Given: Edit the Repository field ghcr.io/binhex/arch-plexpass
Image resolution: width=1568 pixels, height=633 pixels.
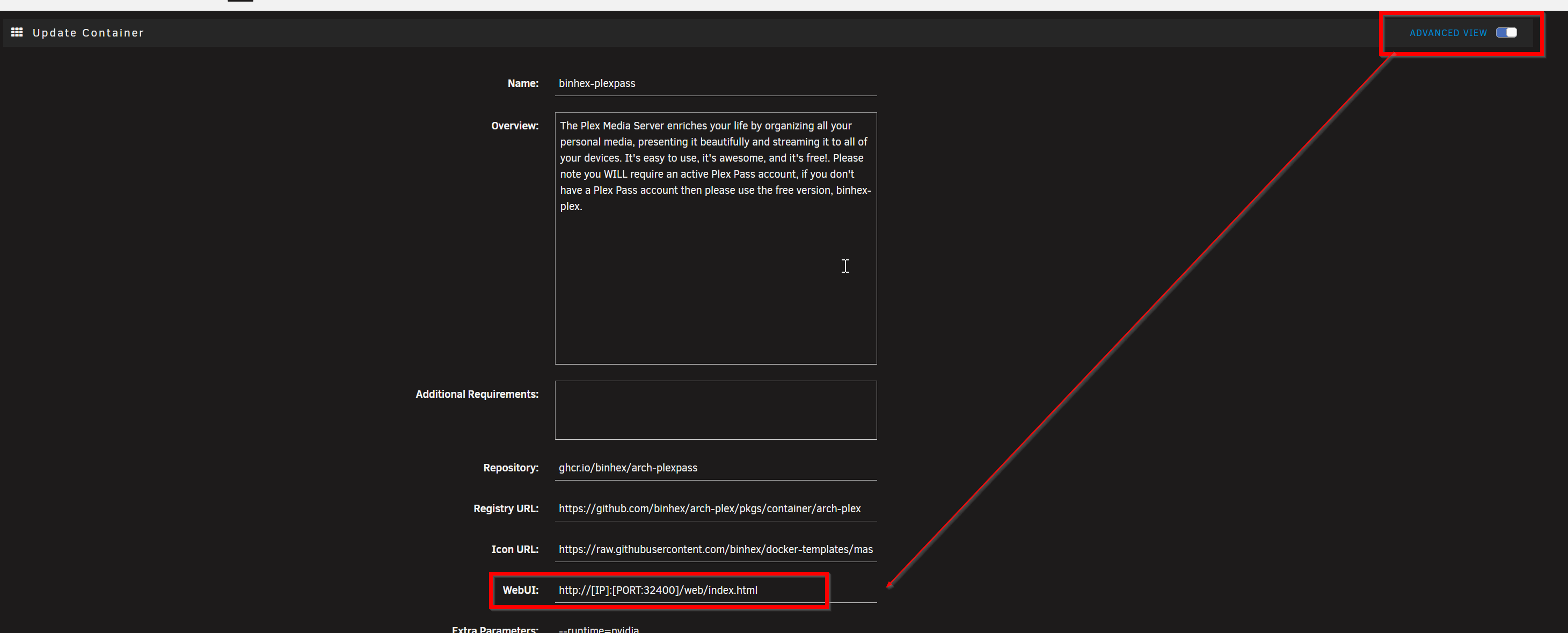Looking at the screenshot, I should (x=715, y=468).
